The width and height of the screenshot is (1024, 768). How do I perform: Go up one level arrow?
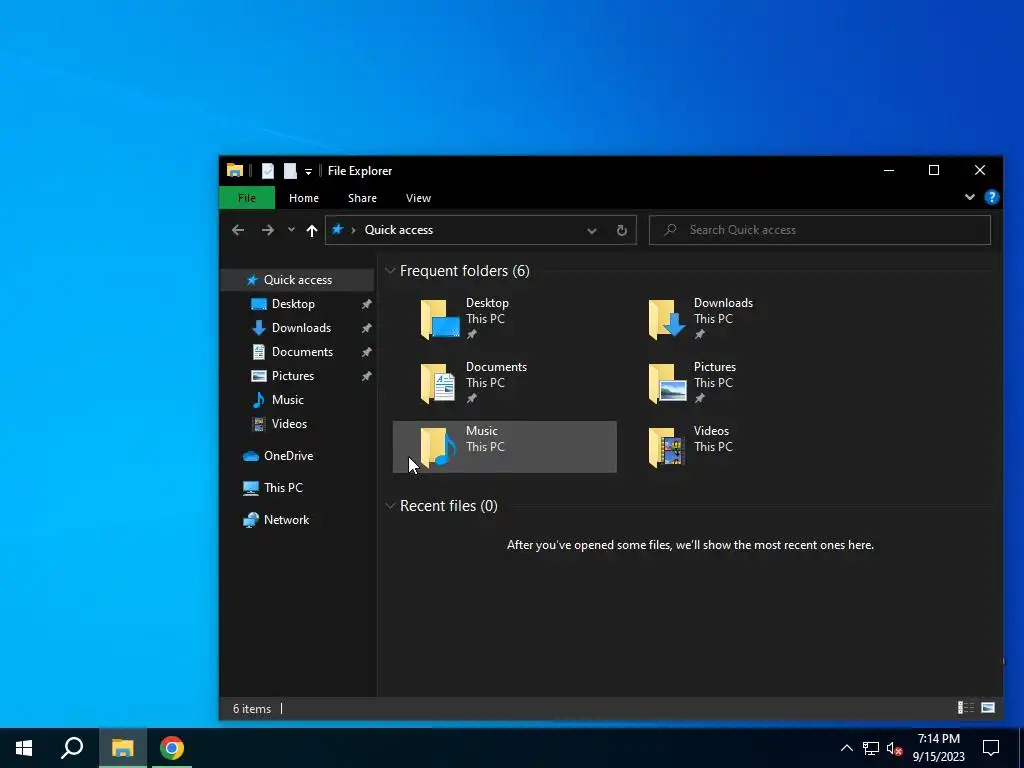pos(312,230)
